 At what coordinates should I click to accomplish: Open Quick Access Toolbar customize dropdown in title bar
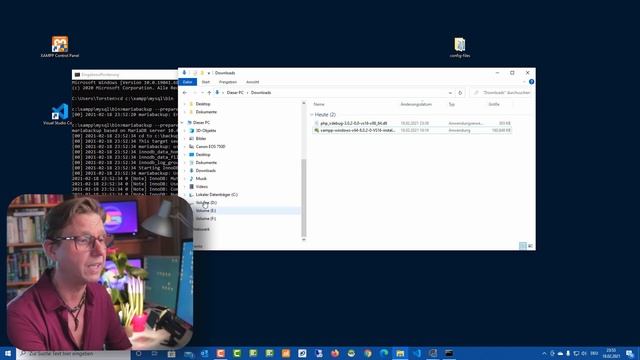(x=209, y=73)
